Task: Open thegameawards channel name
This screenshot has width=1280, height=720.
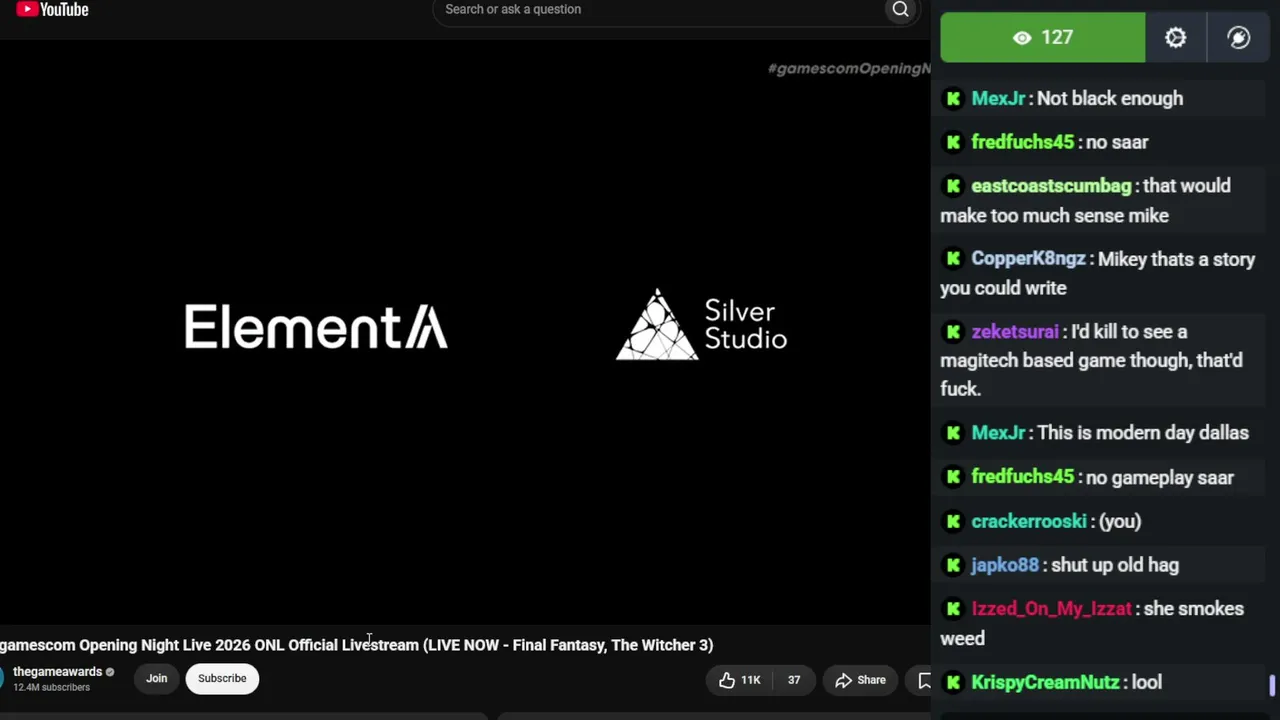Action: tap(58, 672)
